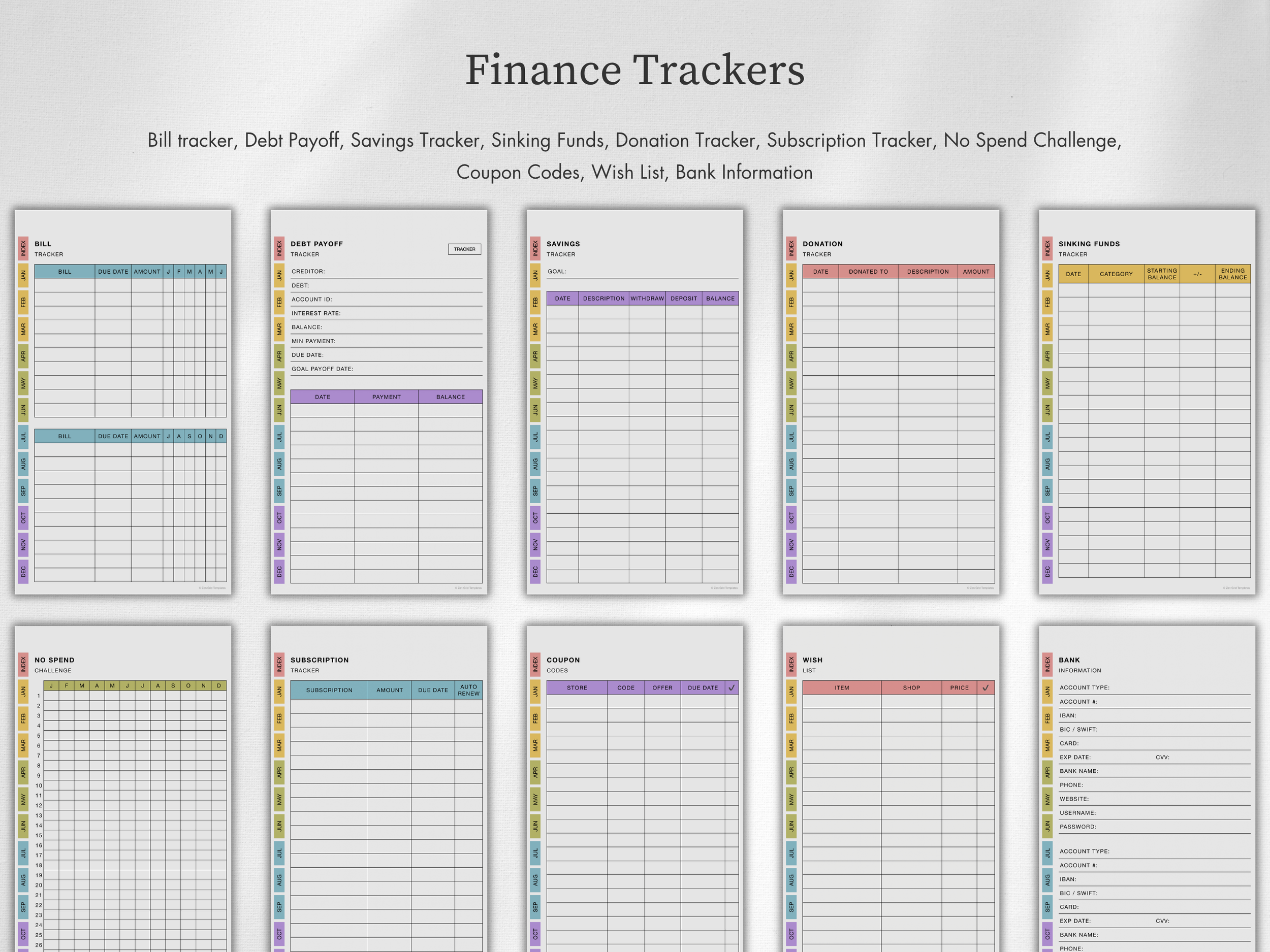This screenshot has height=952, width=1270.
Task: Click the WEBSITE field on Bank Information
Action: [1155, 799]
